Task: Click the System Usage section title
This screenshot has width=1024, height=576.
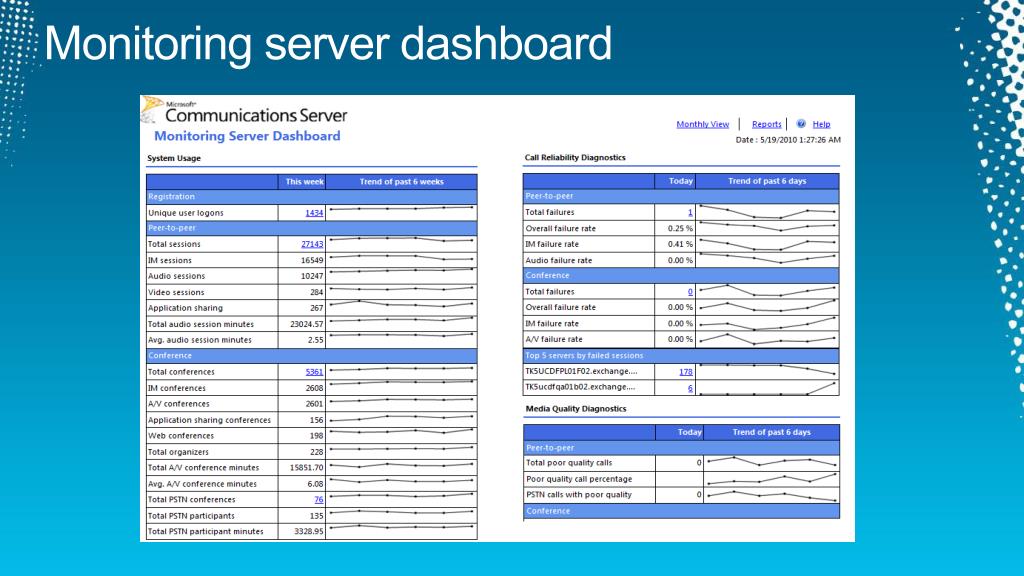Action: coord(174,158)
